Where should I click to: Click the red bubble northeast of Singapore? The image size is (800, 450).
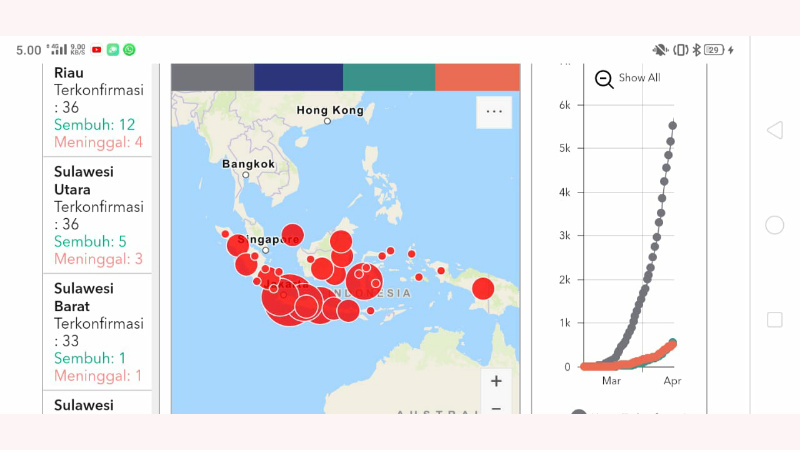292,235
